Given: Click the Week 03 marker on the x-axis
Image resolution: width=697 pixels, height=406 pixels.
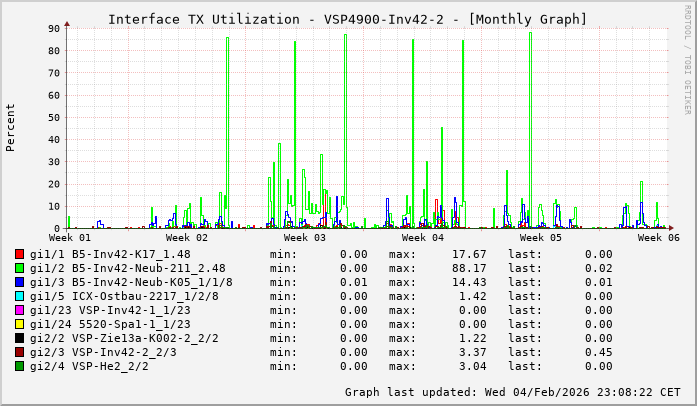Looking at the screenshot, I should coord(305,238).
